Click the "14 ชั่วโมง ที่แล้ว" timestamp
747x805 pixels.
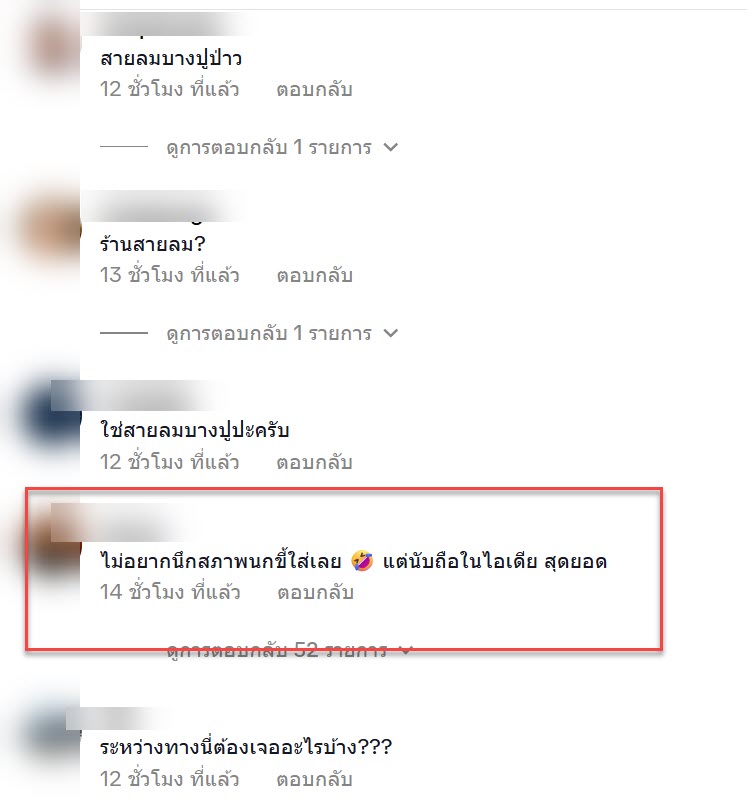(x=170, y=592)
